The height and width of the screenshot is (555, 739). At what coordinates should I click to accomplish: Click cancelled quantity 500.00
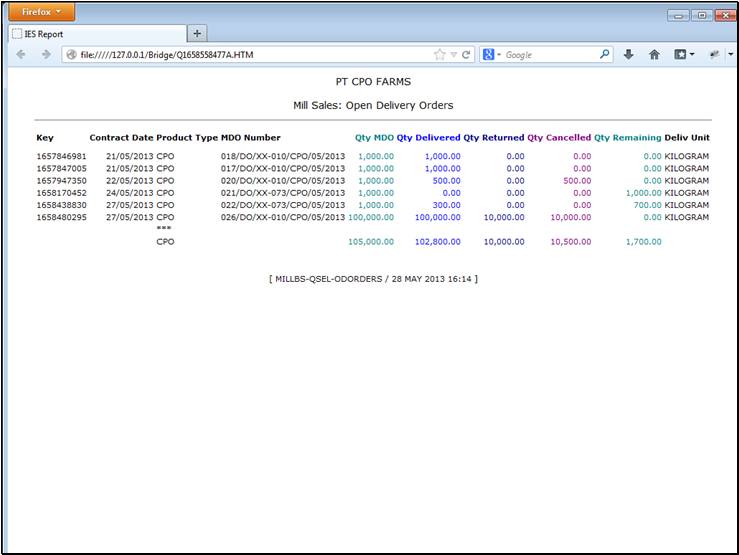(577, 180)
